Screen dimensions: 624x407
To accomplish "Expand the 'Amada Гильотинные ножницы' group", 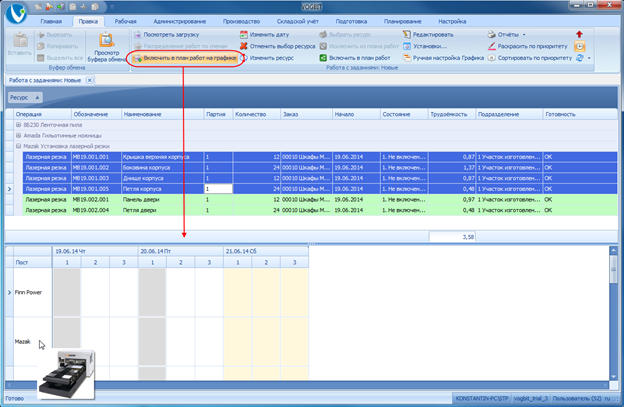I will tap(19, 135).
